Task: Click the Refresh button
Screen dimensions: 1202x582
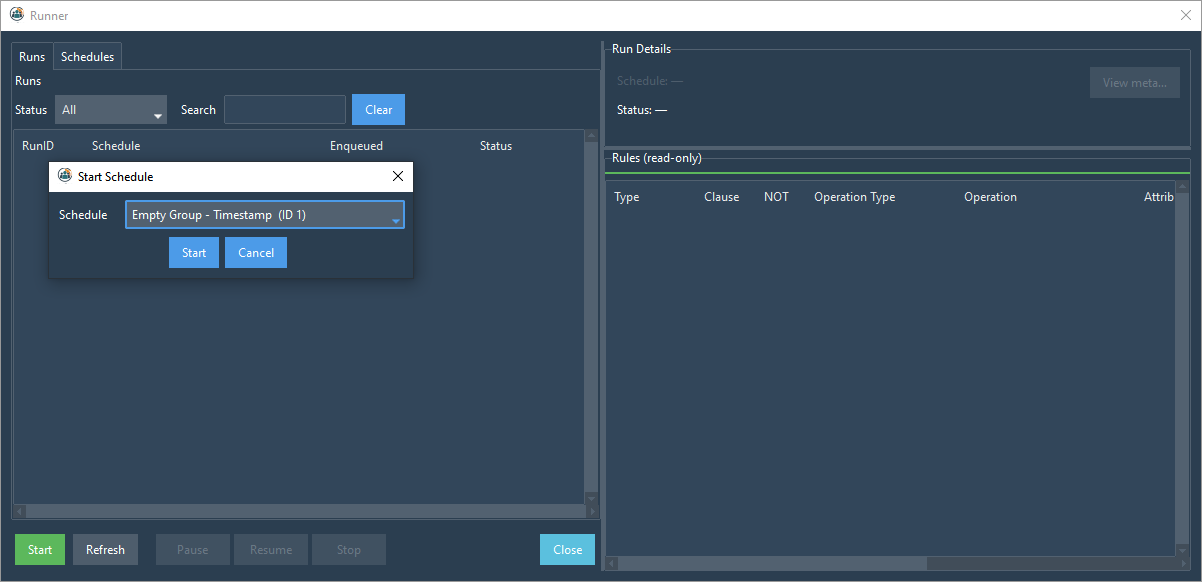Action: (105, 549)
